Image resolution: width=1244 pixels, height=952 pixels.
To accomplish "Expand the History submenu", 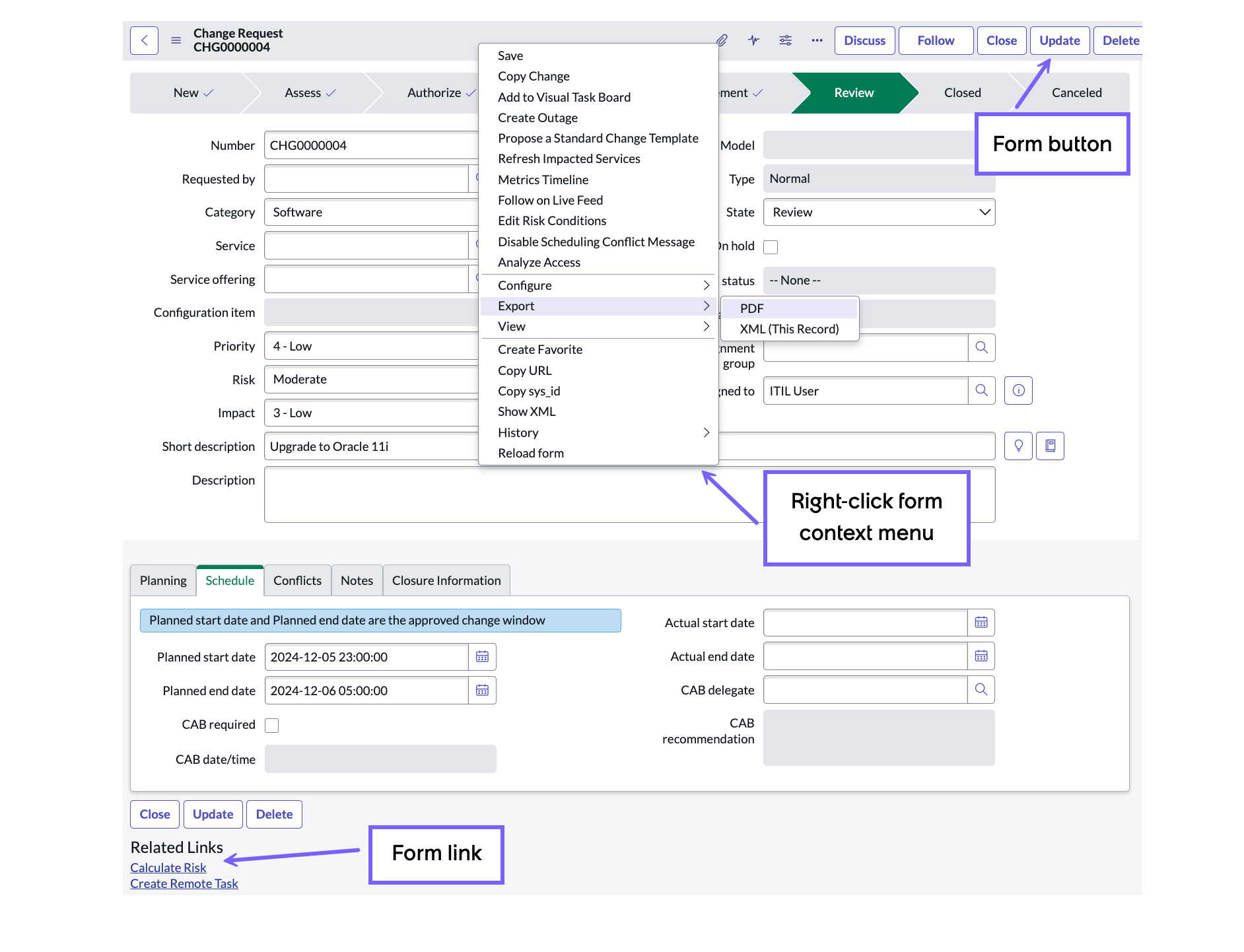I will coord(598,432).
